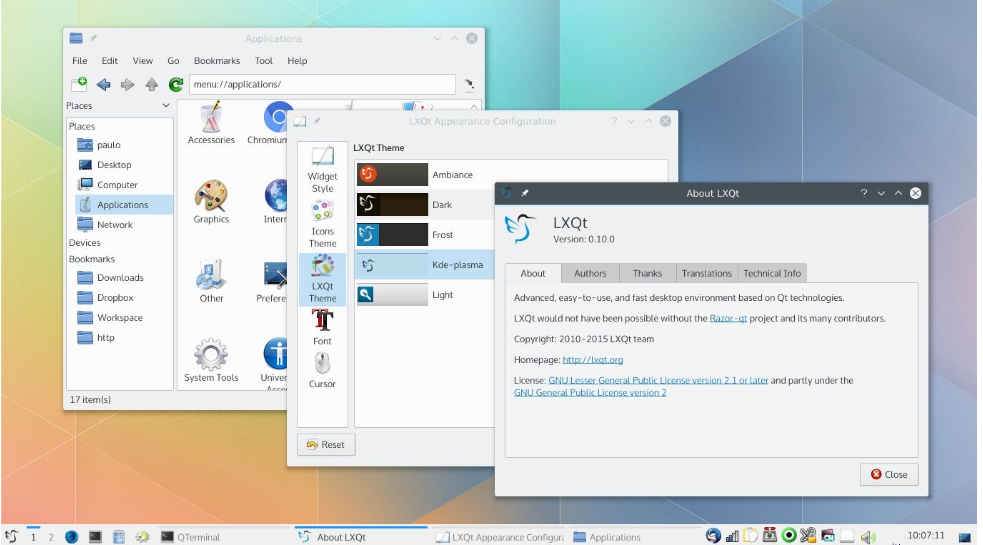The image size is (983, 545).
Task: Choose the Frost theme
Action: (424, 235)
